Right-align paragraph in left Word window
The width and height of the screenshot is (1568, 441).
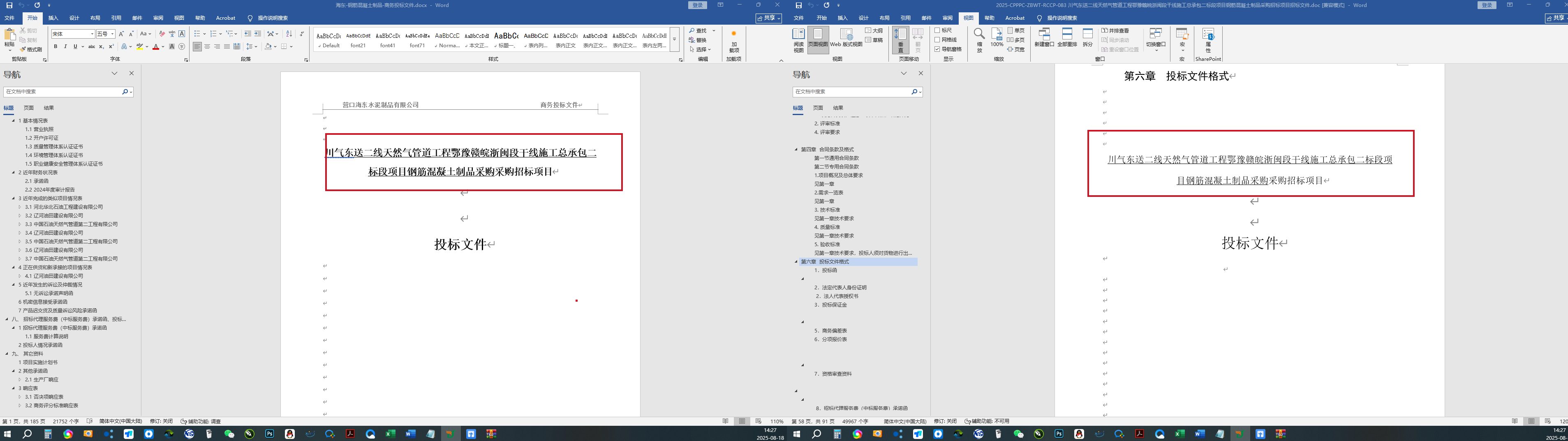click(217, 46)
